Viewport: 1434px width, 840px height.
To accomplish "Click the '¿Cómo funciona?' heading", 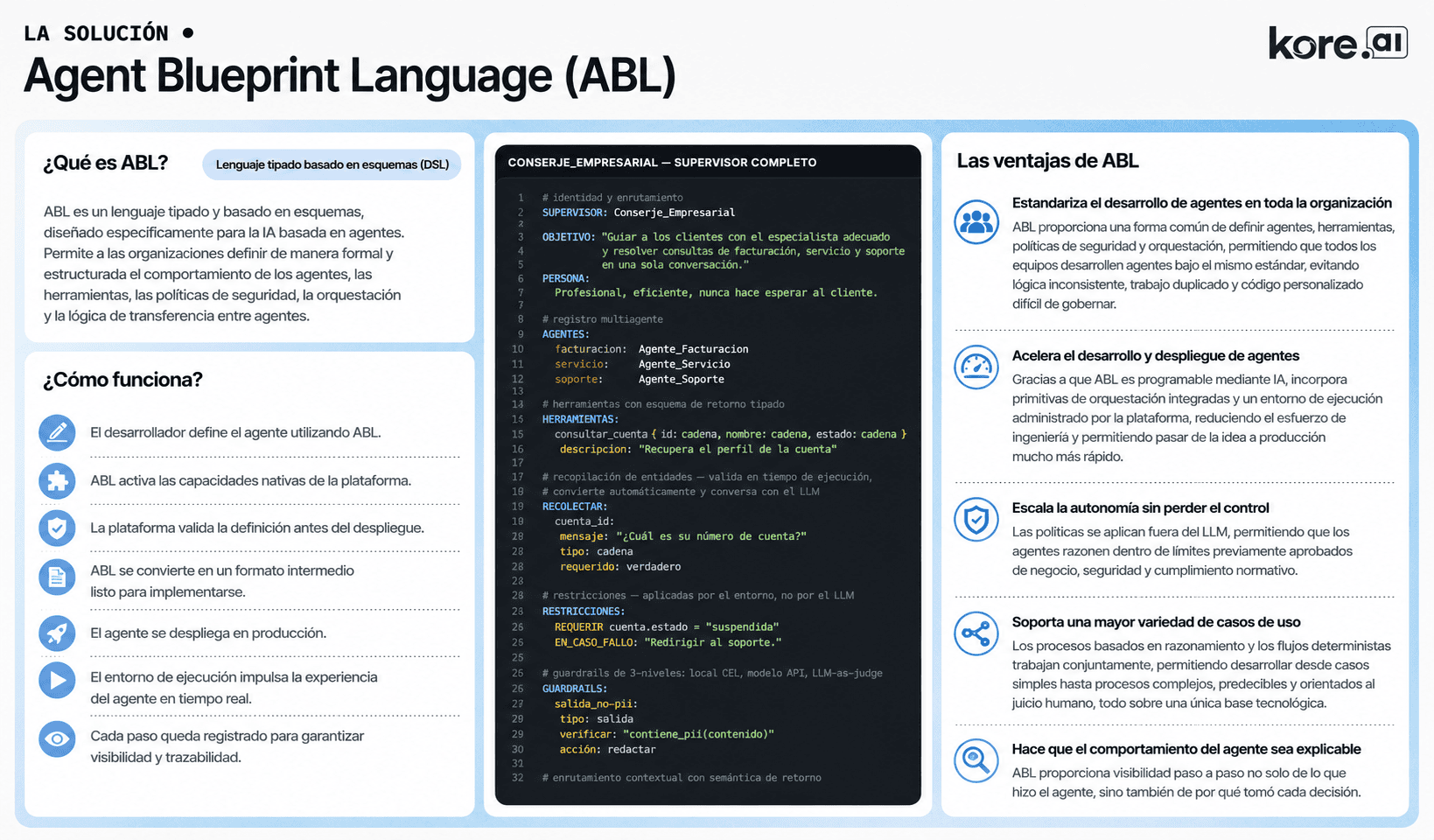I will [122, 380].
